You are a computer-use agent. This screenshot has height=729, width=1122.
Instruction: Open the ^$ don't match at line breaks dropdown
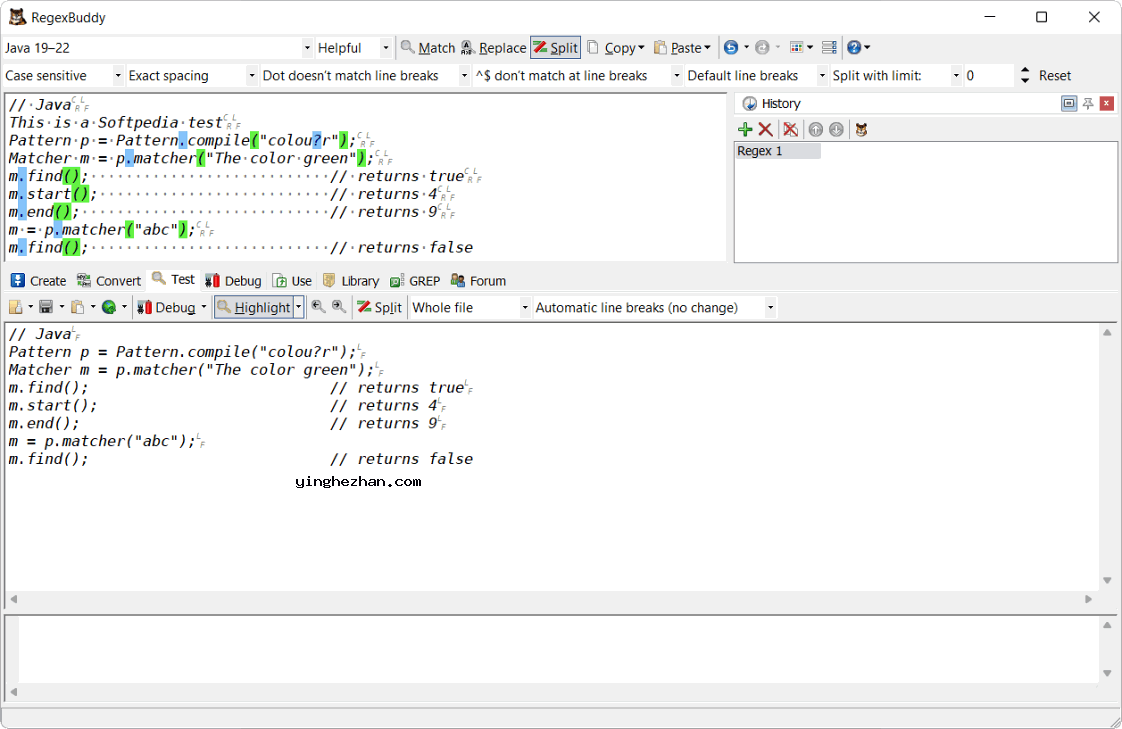point(676,76)
